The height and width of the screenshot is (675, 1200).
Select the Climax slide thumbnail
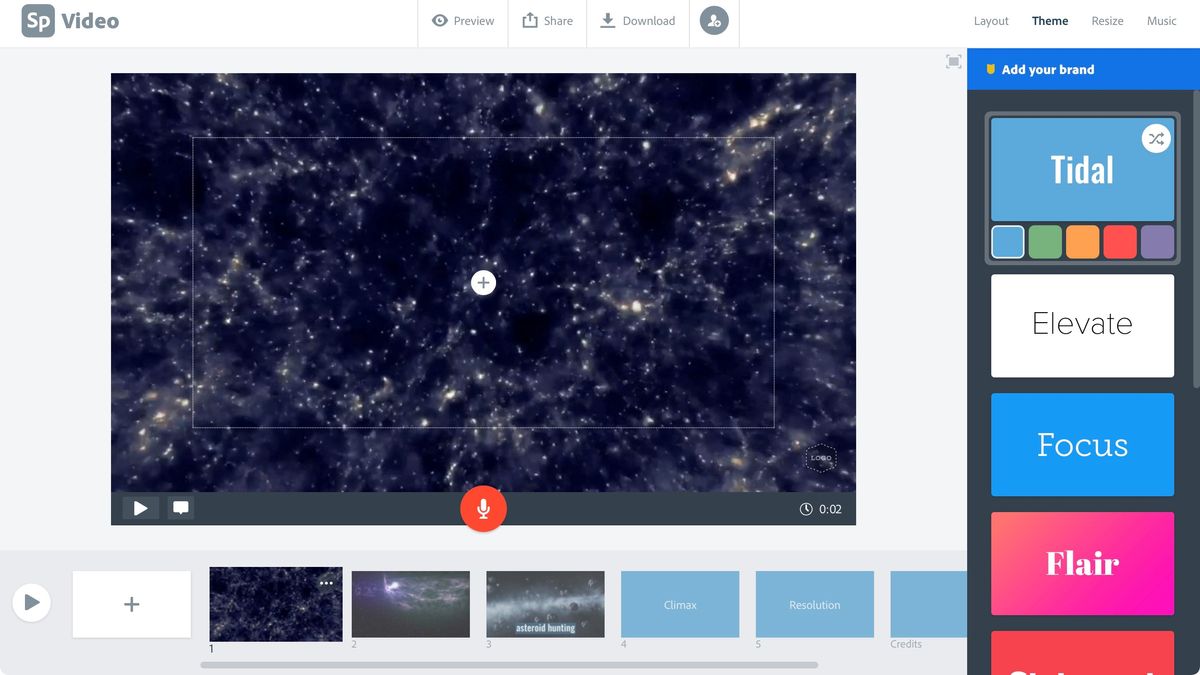click(679, 604)
